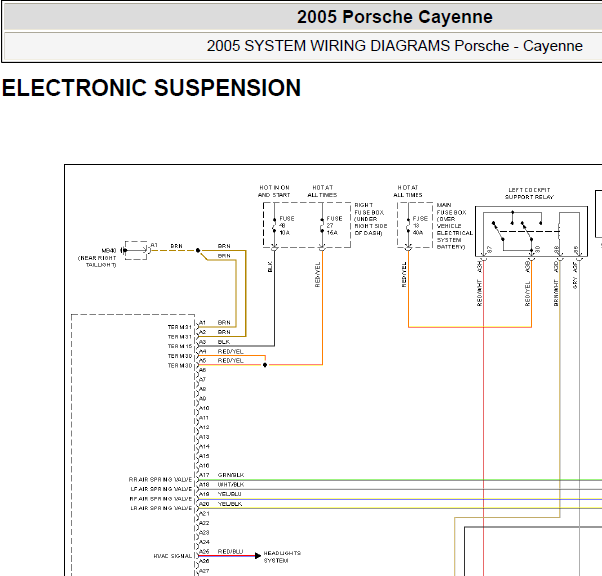The height and width of the screenshot is (576, 602).
Task: Select the "RED/BLU" wire color label
Action: pos(230,551)
